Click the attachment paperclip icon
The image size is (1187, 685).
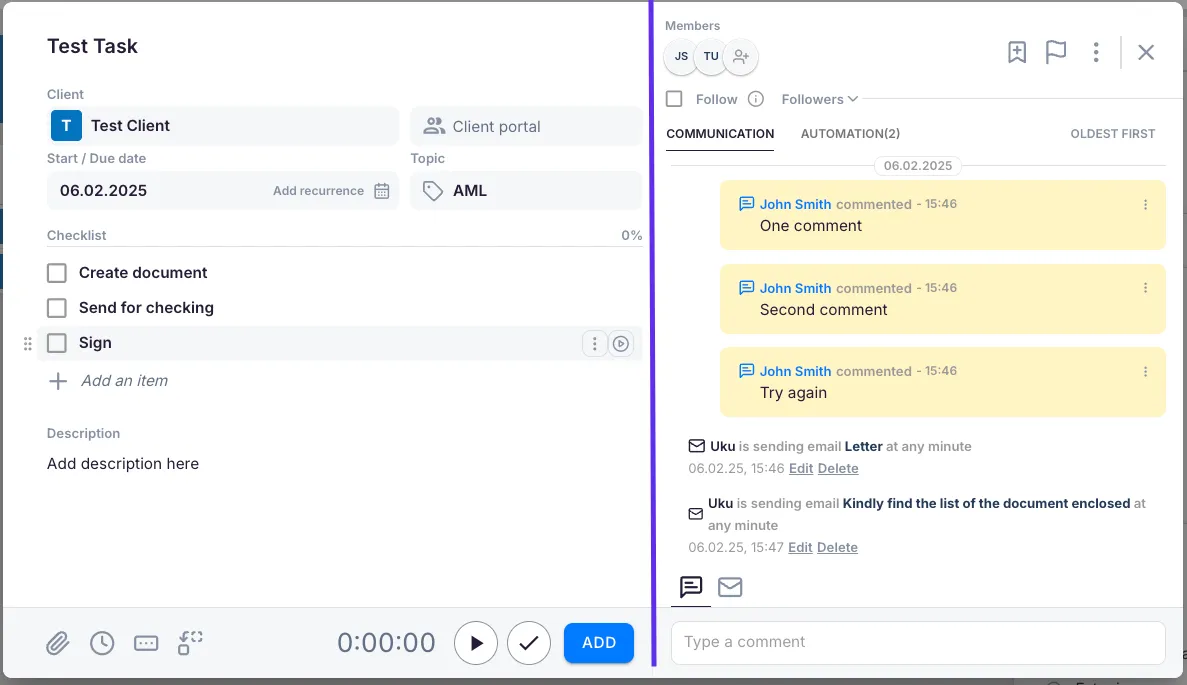tap(58, 643)
